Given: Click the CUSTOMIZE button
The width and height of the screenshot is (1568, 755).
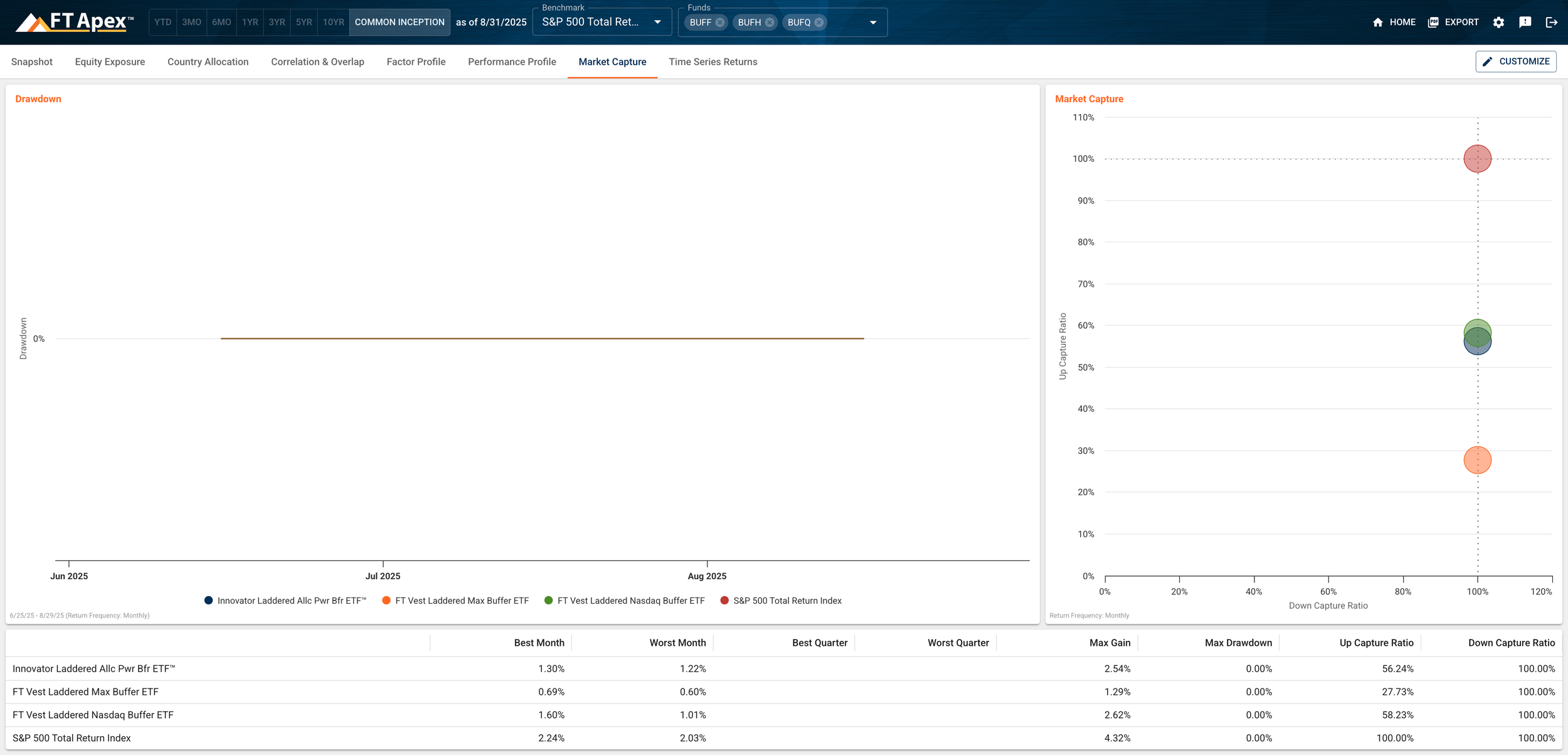Looking at the screenshot, I should click(1516, 61).
